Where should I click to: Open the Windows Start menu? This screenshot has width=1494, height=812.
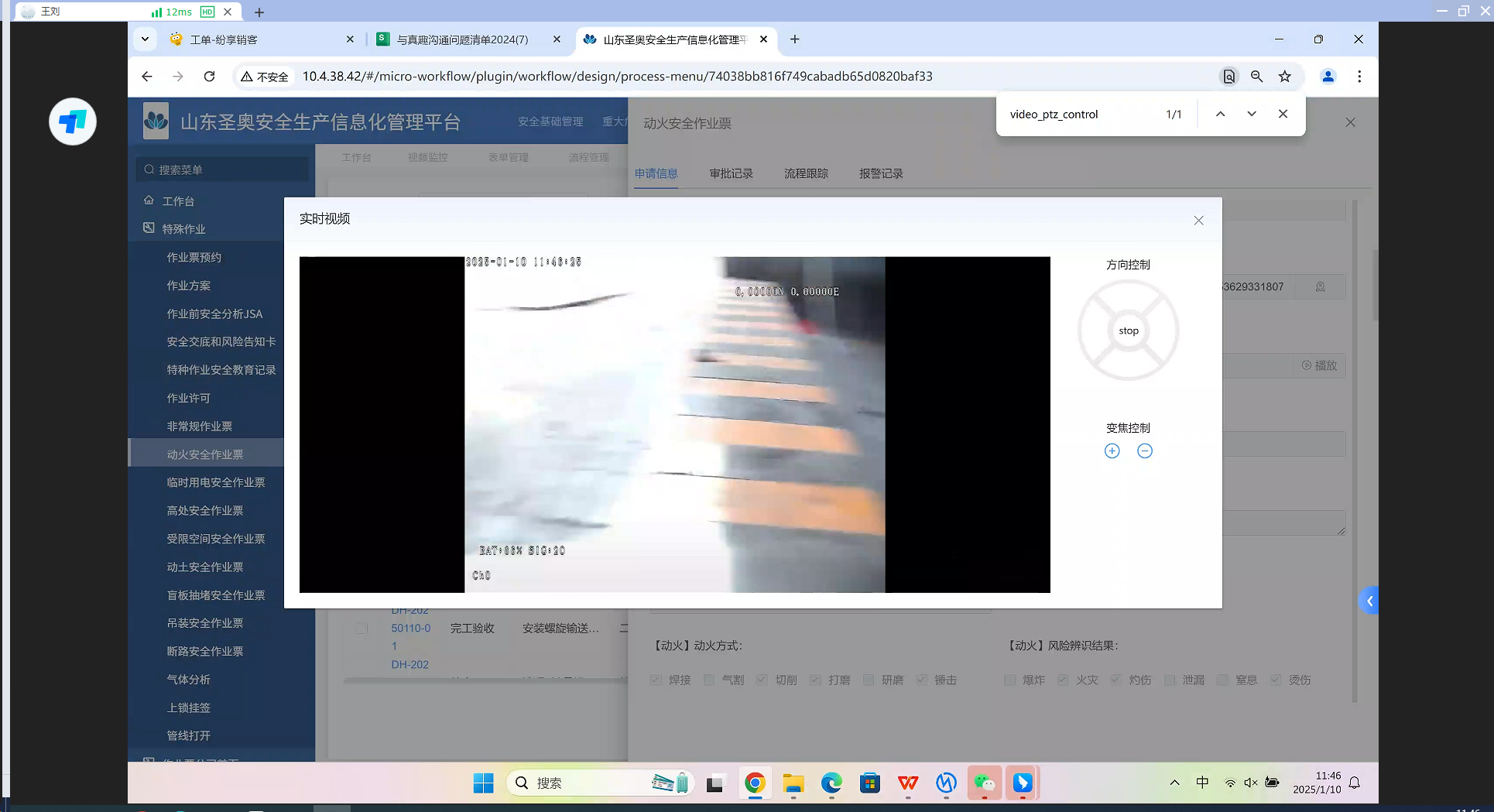483,783
